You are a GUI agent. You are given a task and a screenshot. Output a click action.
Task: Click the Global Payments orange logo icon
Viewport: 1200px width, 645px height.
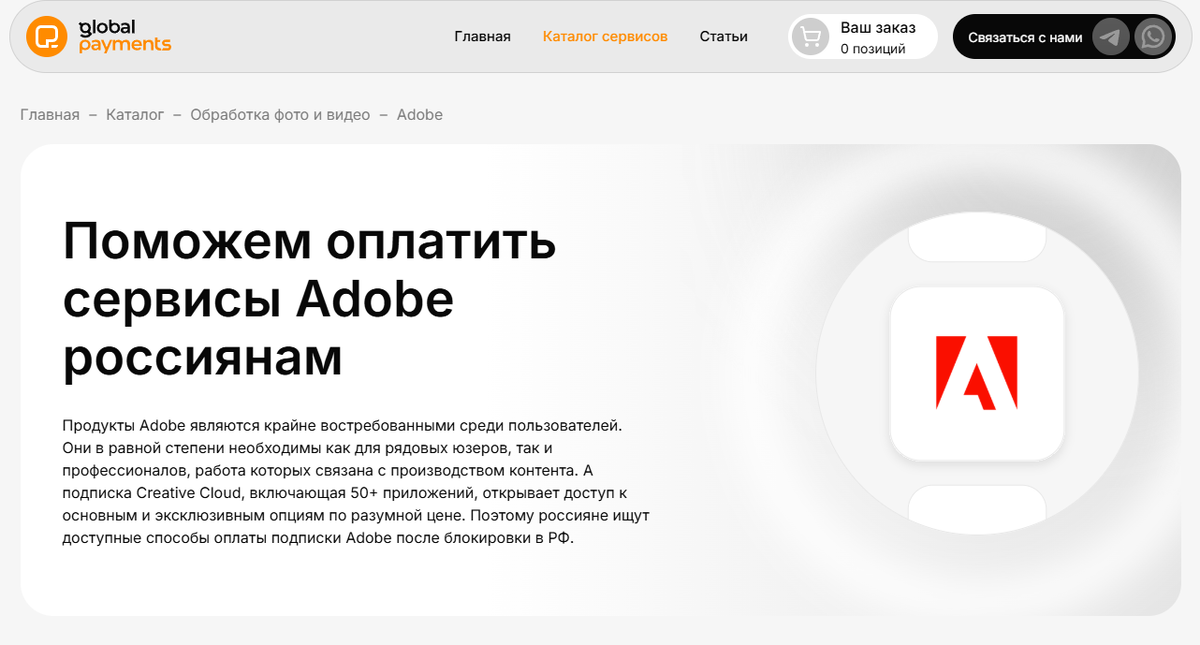[x=46, y=37]
